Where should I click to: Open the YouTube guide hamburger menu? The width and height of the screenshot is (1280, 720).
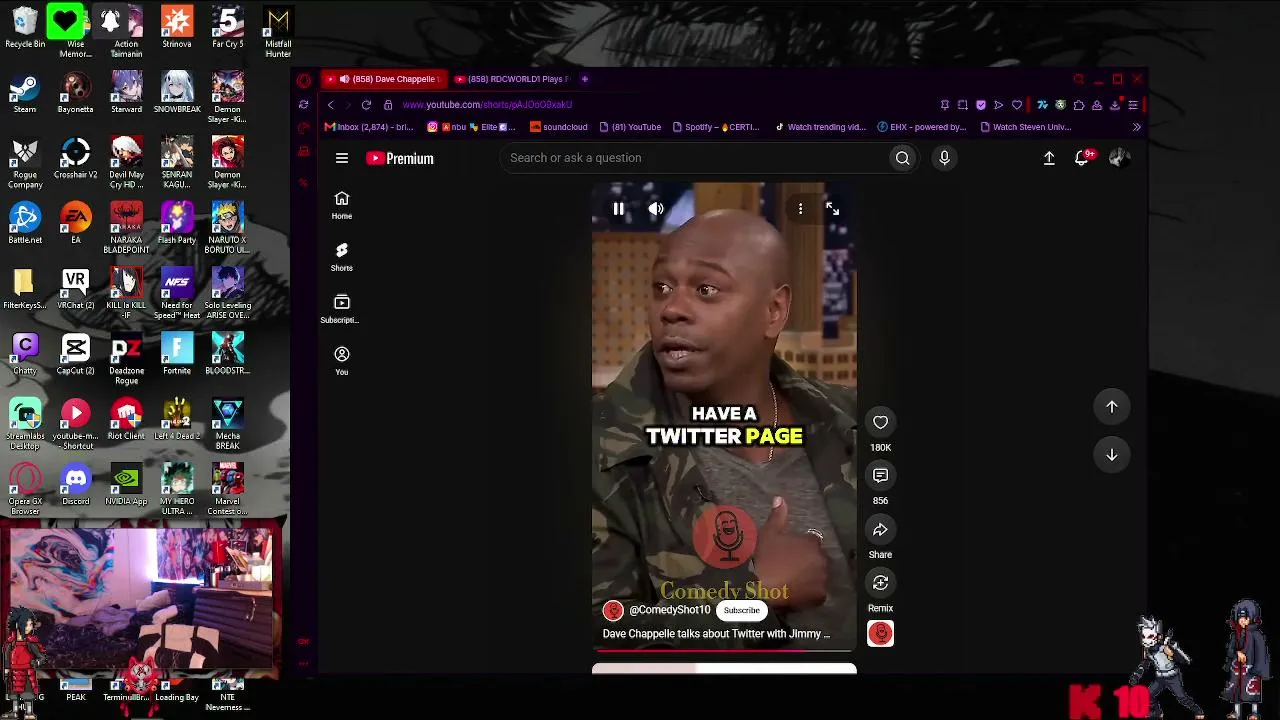[342, 158]
